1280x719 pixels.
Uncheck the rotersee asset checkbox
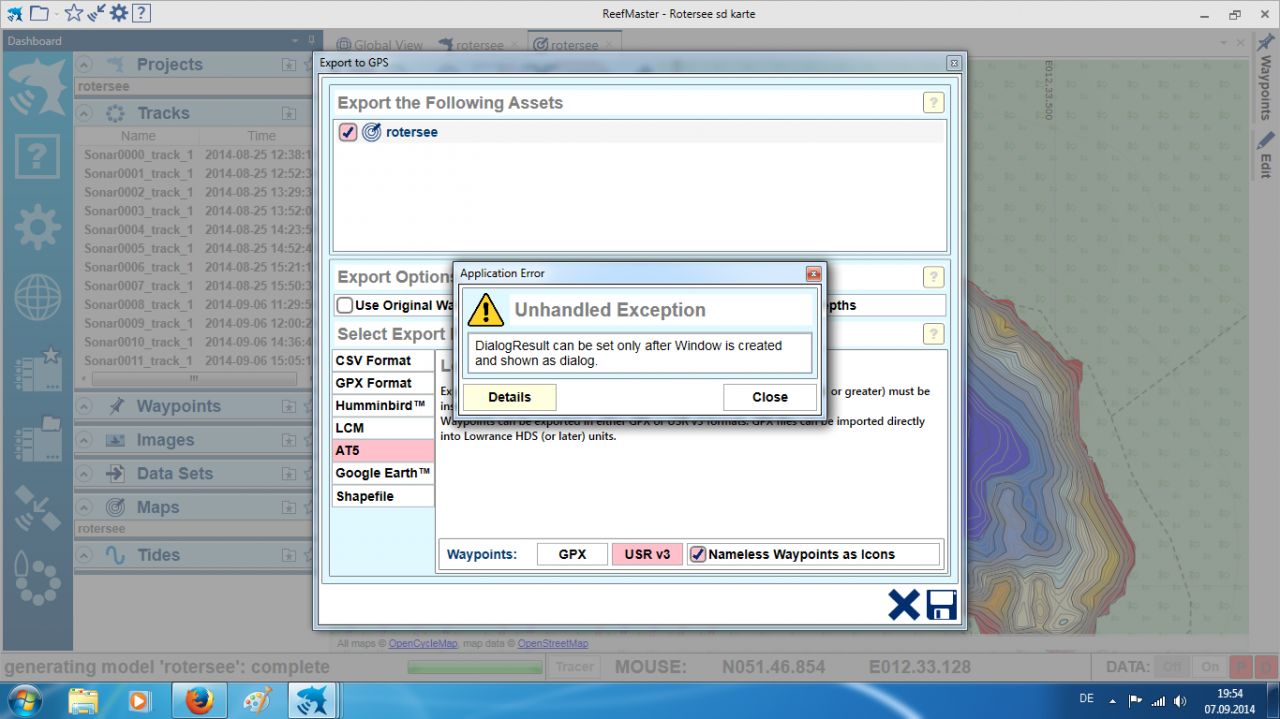348,132
